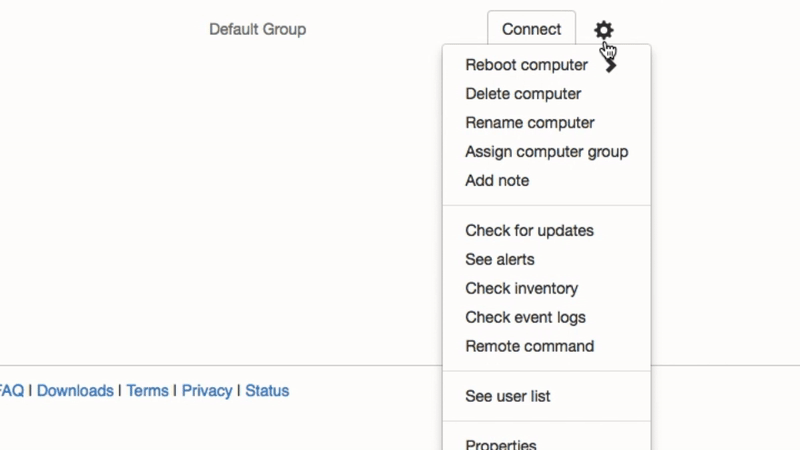This screenshot has width=800, height=450.
Task: Open Assign computer group option
Action: (x=546, y=152)
